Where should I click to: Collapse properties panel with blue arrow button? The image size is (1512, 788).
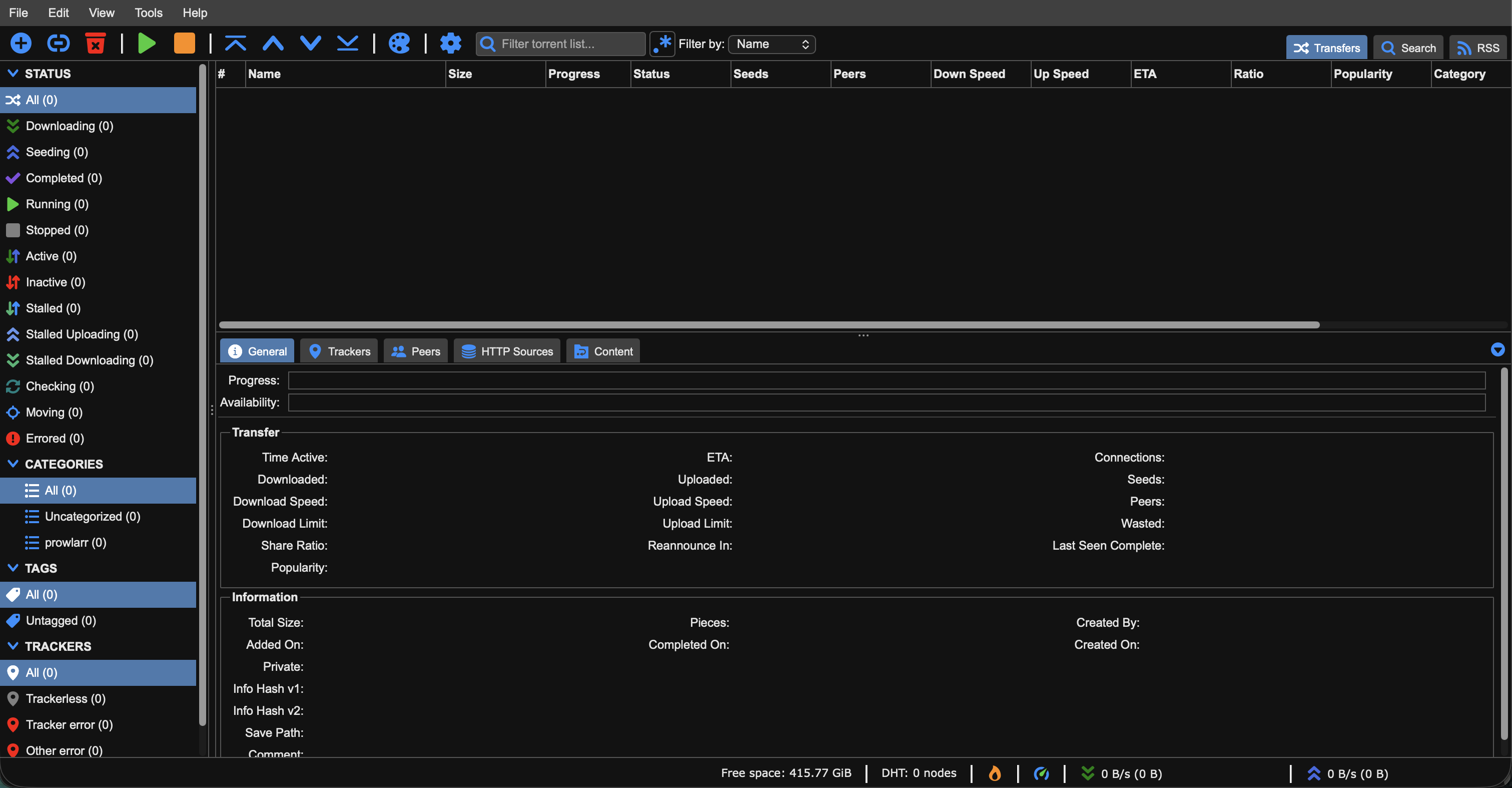[x=1497, y=350]
